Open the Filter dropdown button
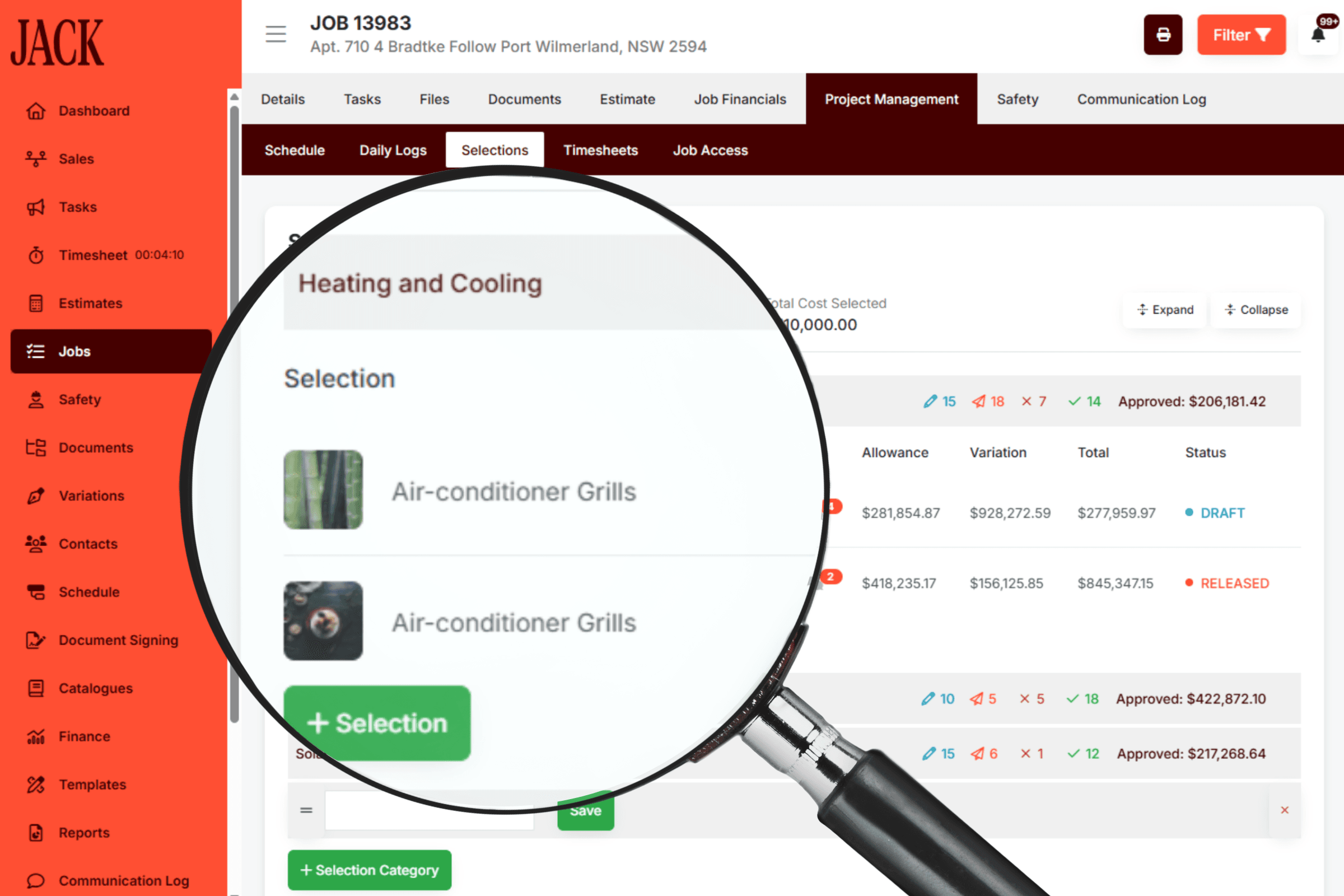This screenshot has width=1344, height=896. pos(1241,35)
